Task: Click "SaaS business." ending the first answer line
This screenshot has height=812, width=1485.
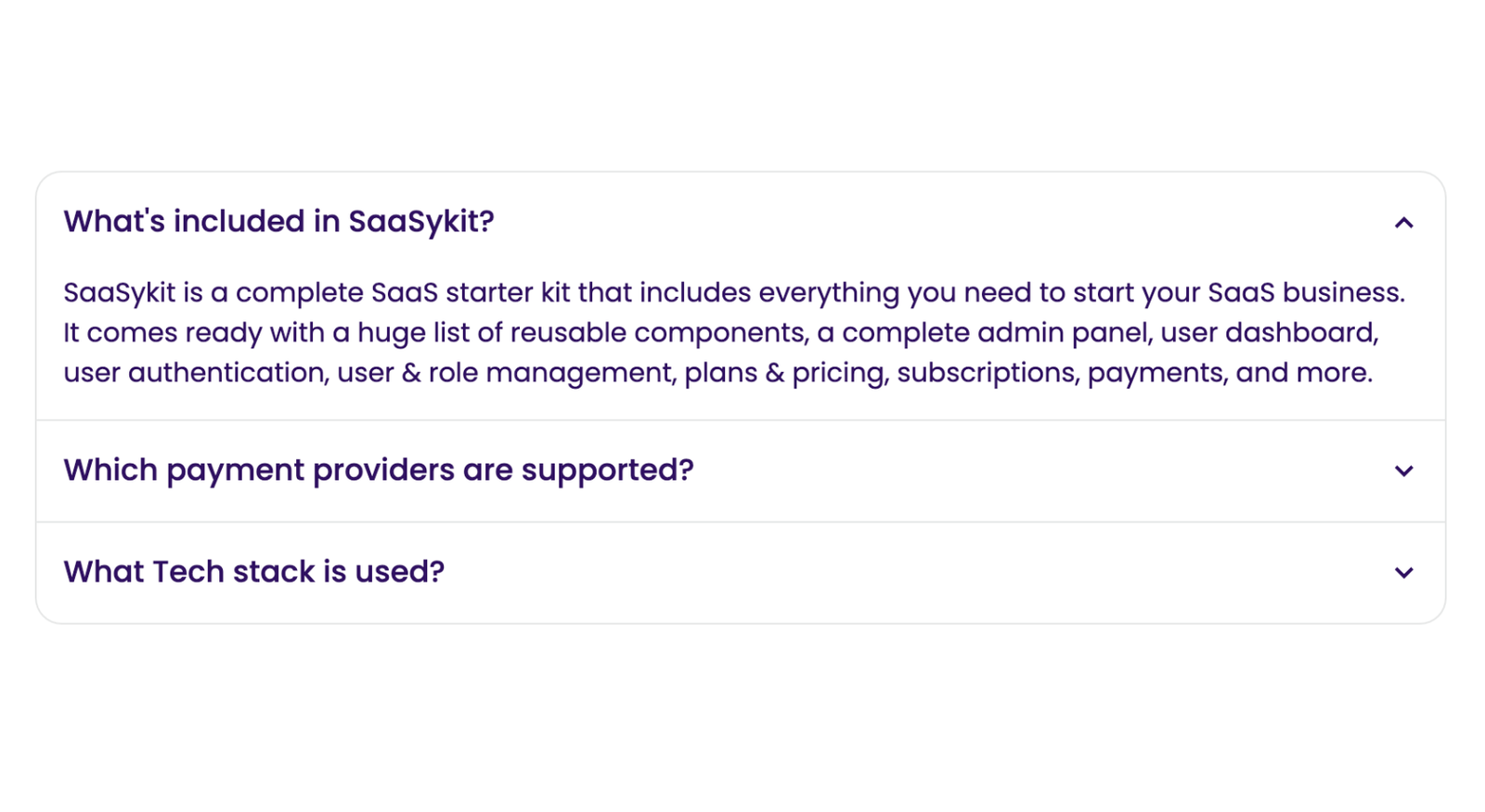Action: 1305,292
